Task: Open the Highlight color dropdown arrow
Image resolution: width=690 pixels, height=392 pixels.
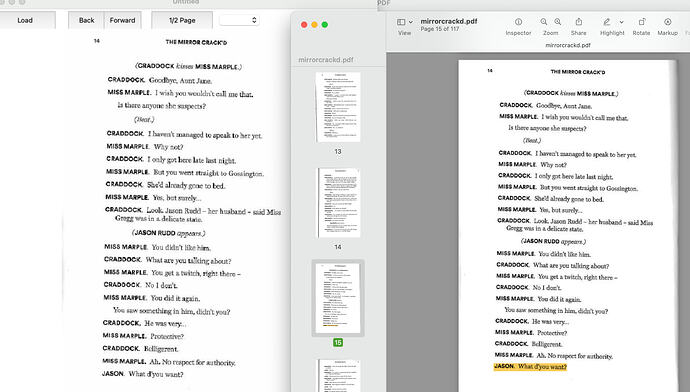Action: [621, 22]
